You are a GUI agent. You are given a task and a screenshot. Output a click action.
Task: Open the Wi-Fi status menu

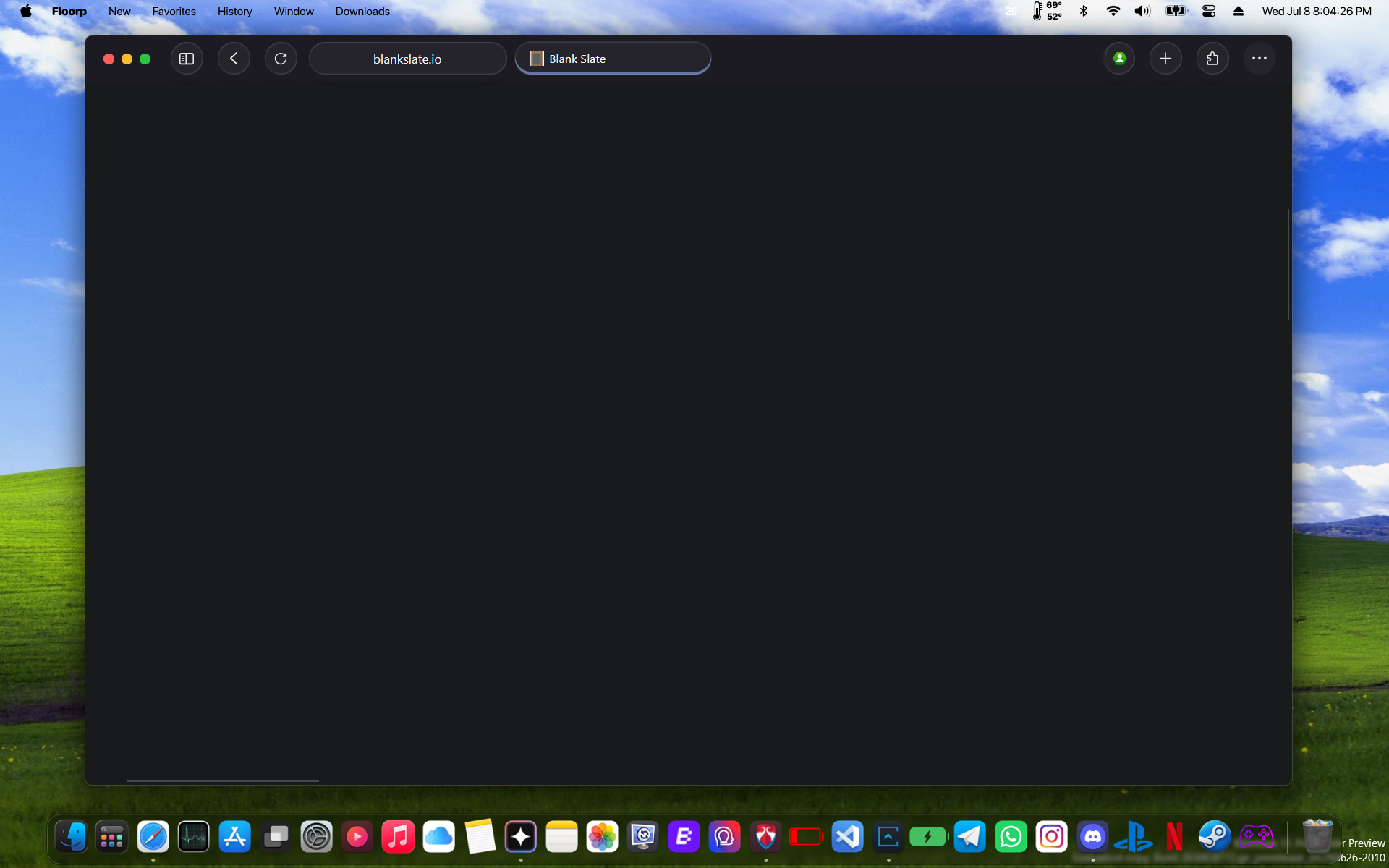(1113, 11)
